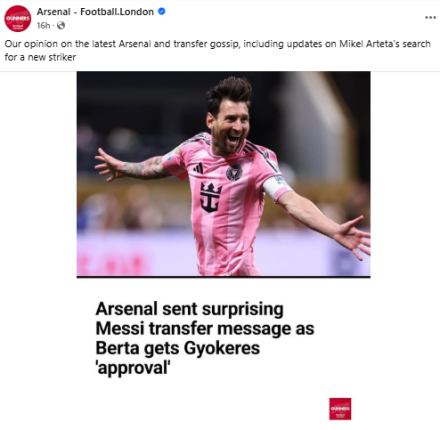This screenshot has height=430, width=440.
Task: Click the word Gyokeres in the headline
Action: 222,348
